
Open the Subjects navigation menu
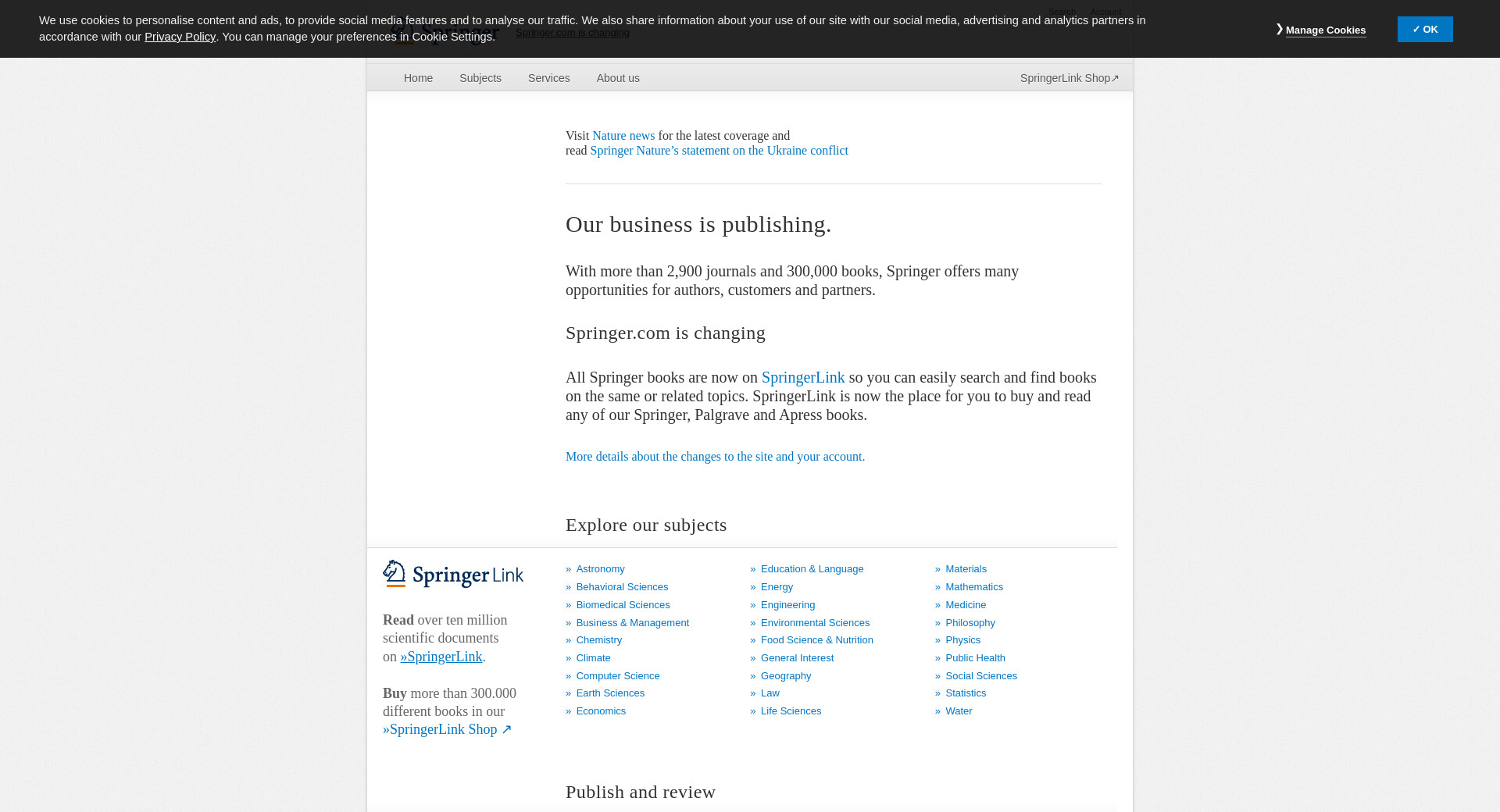480,78
